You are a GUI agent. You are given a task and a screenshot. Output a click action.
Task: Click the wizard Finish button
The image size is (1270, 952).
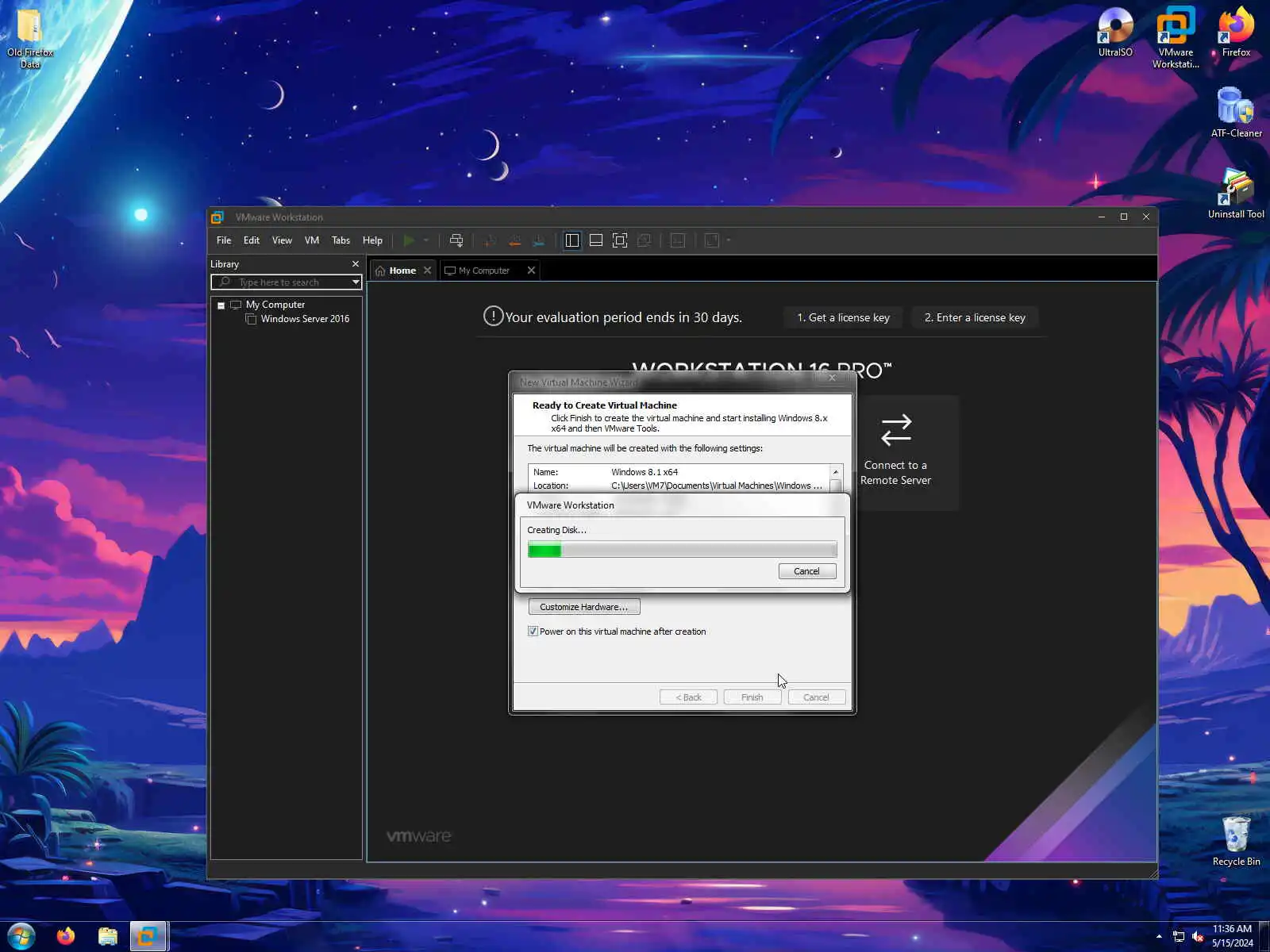point(752,697)
